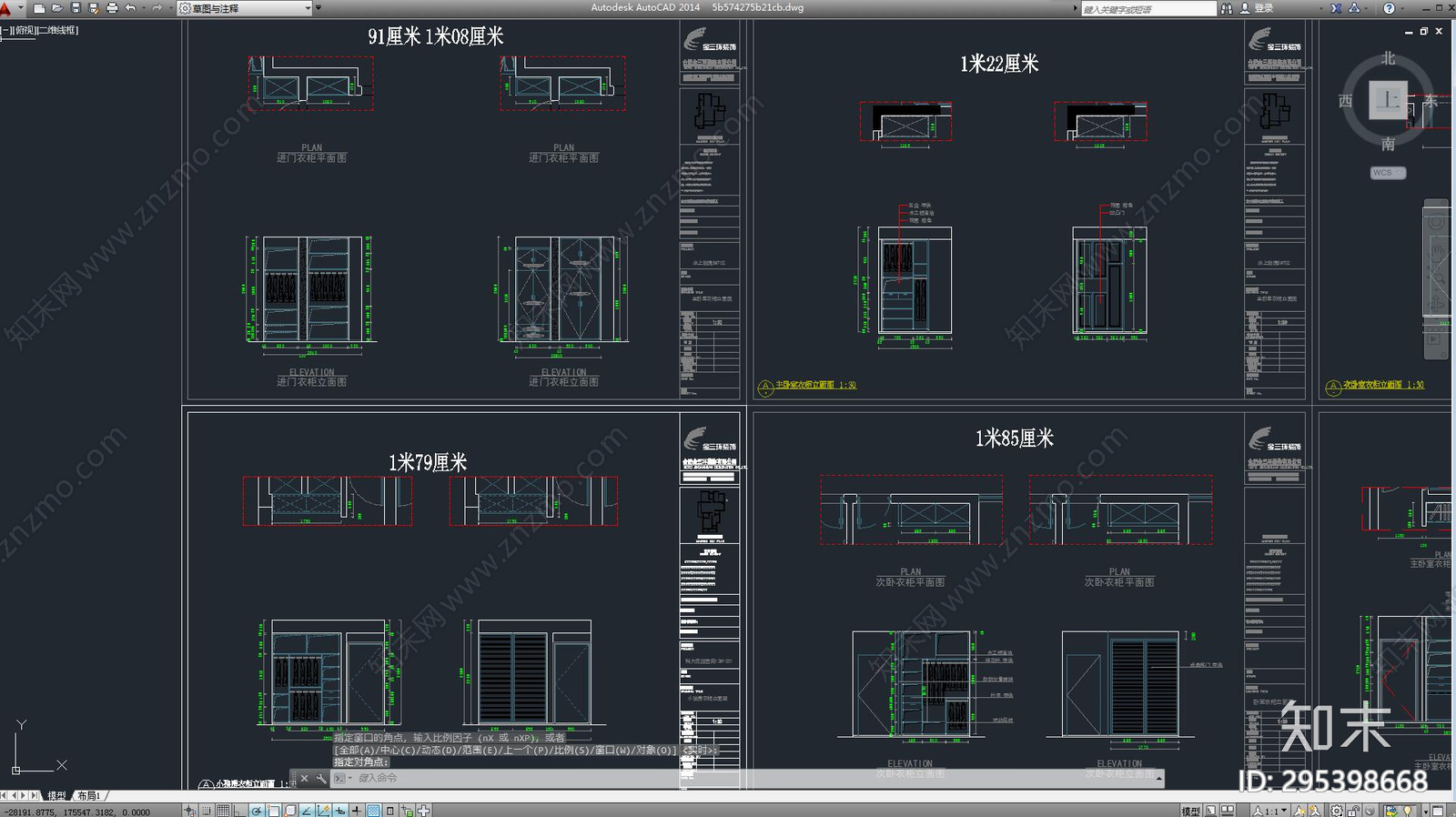Open the workspace switching gear icon
Image resolution: width=1456 pixels, height=817 pixels.
coord(1336,811)
